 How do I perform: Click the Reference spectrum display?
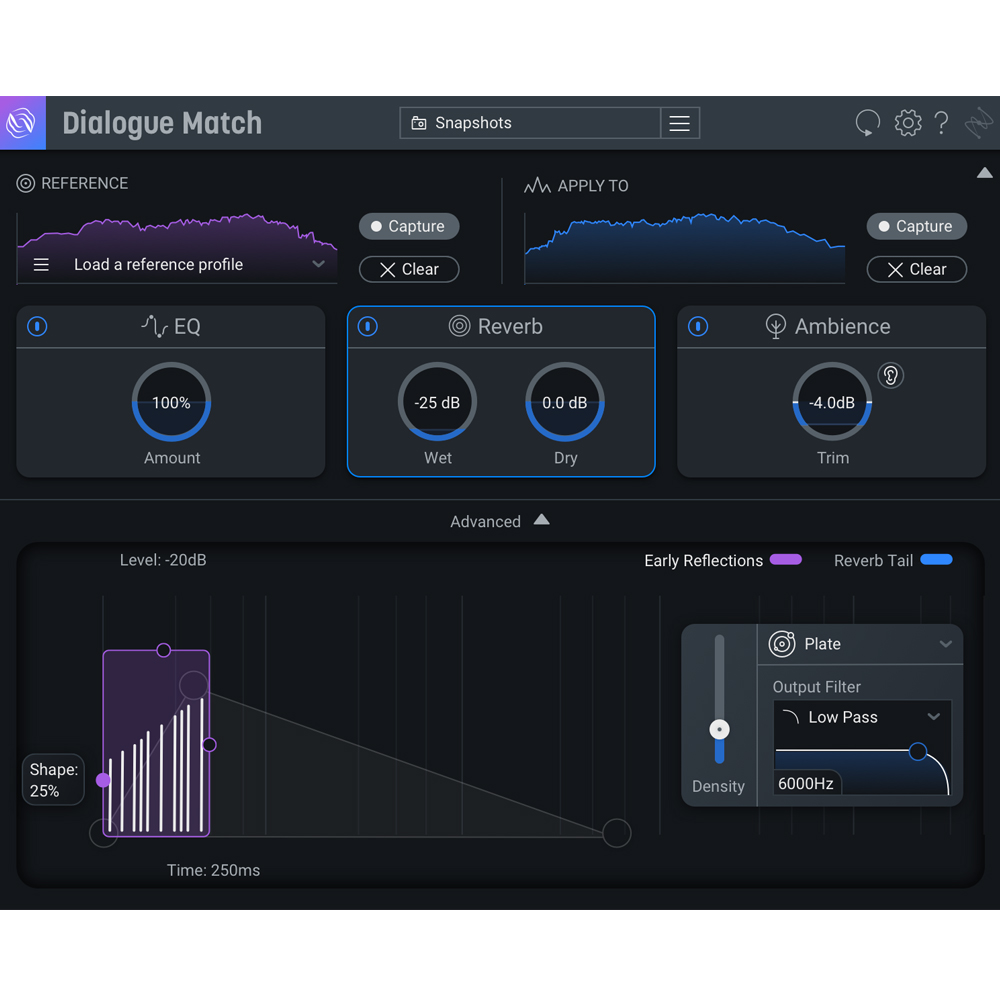point(177,248)
